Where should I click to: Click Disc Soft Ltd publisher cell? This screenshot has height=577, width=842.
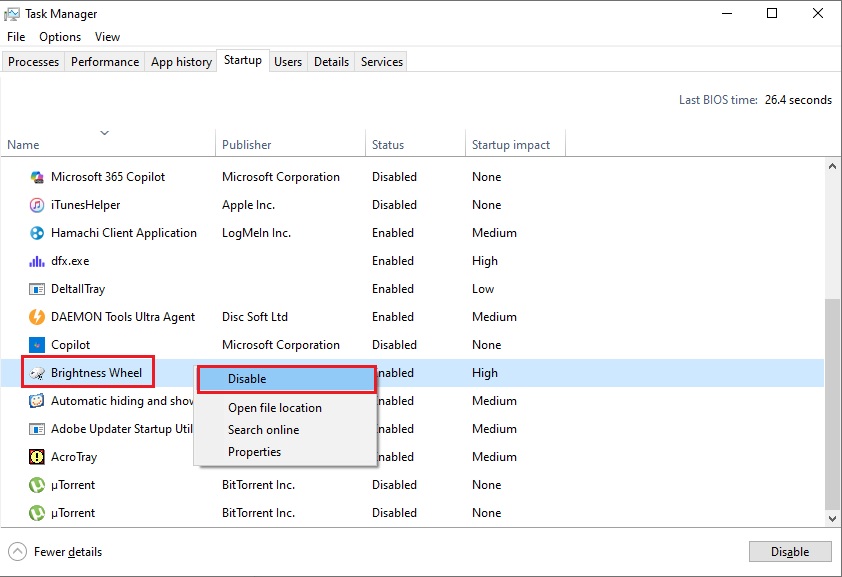pyautogui.click(x=255, y=317)
